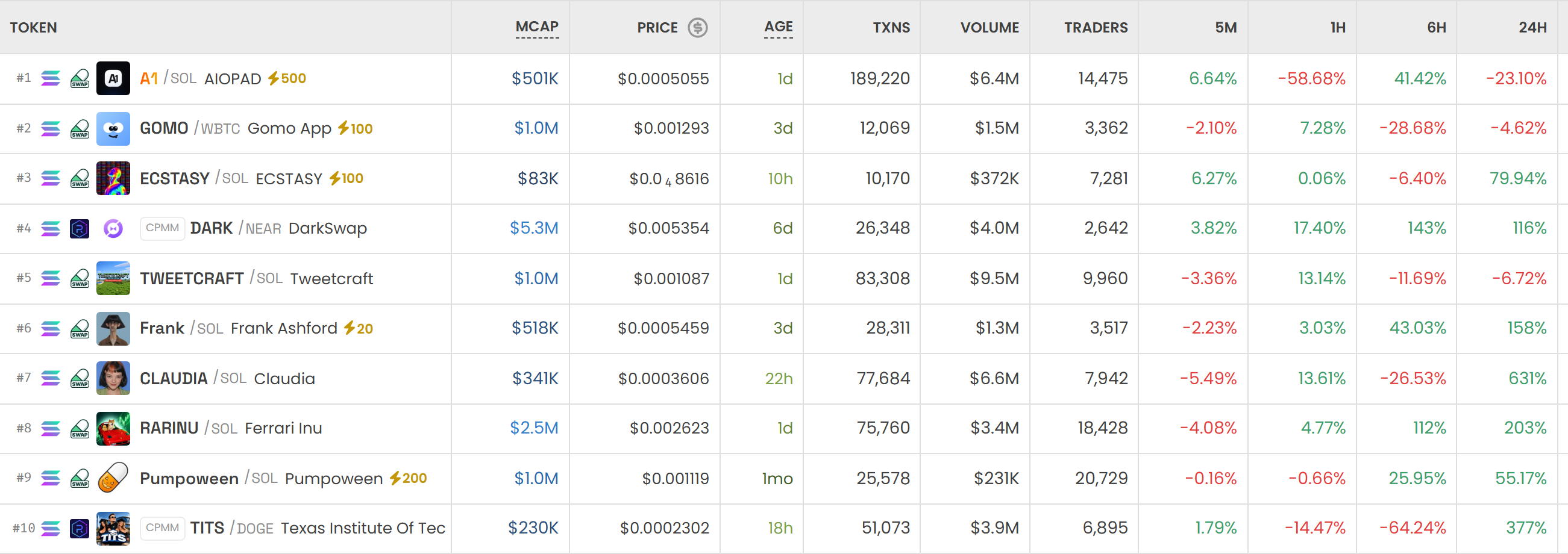
Task: Click the $5.3M market cap of DARK
Action: point(534,228)
